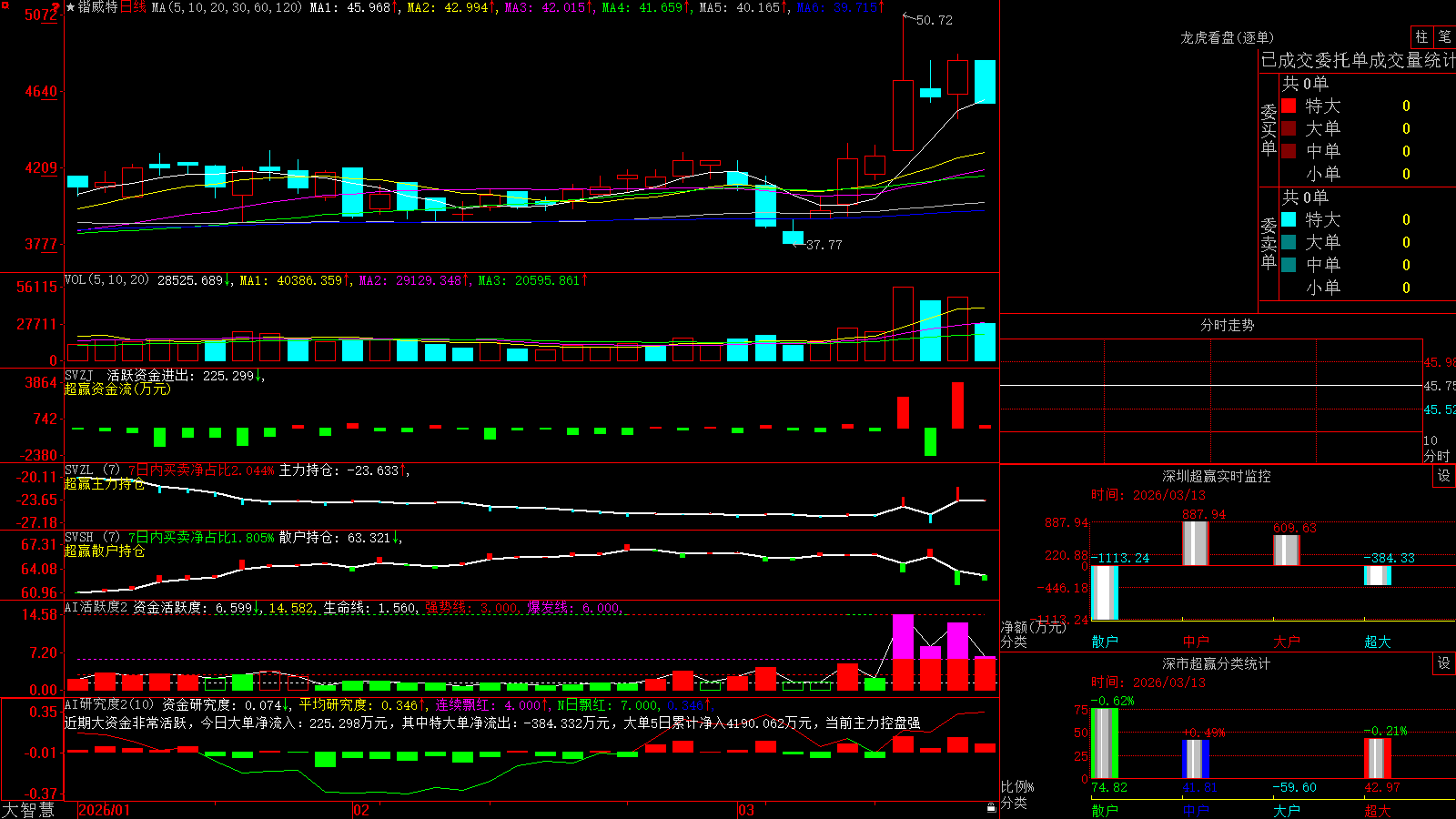This screenshot has width=1456, height=819.
Task: Click the 超赢主力持仓 label
Action: pyautogui.click(x=105, y=484)
